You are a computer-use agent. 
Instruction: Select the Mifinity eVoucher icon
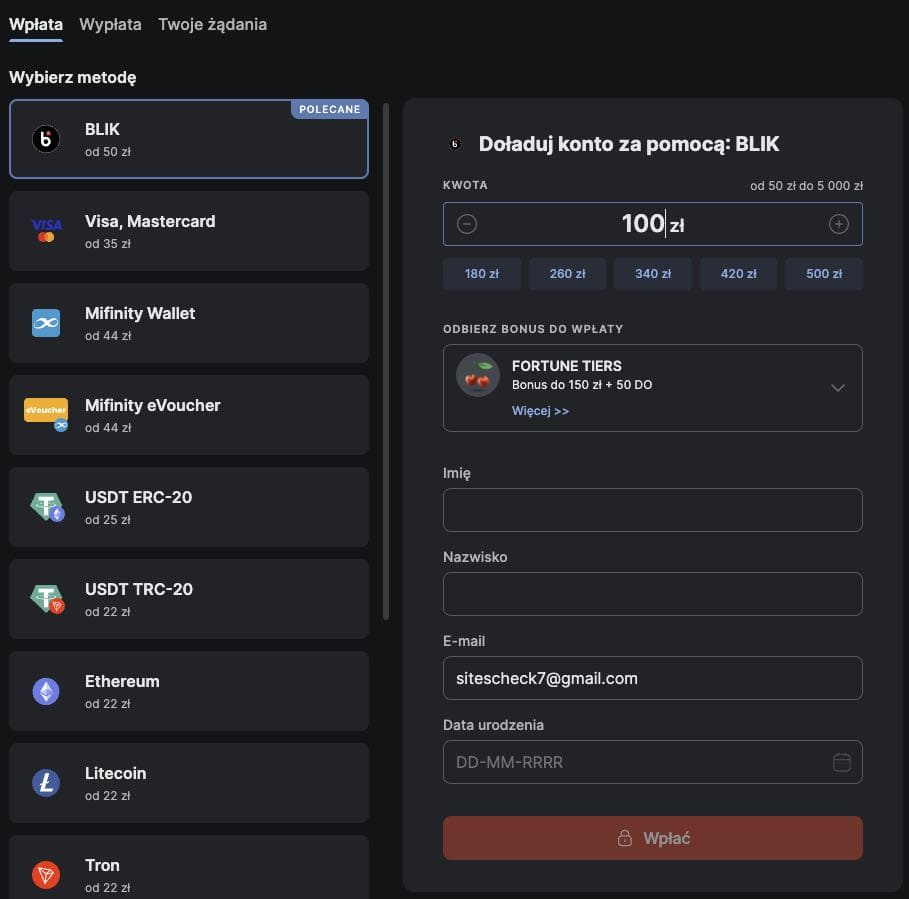coord(46,413)
